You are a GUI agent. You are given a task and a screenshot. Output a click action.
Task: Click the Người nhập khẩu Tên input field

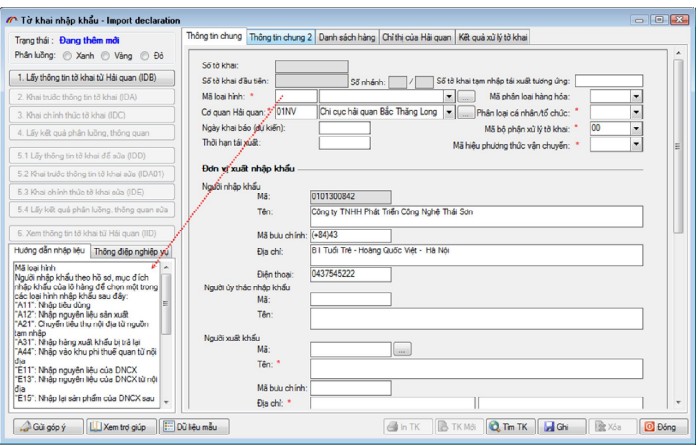(x=475, y=216)
